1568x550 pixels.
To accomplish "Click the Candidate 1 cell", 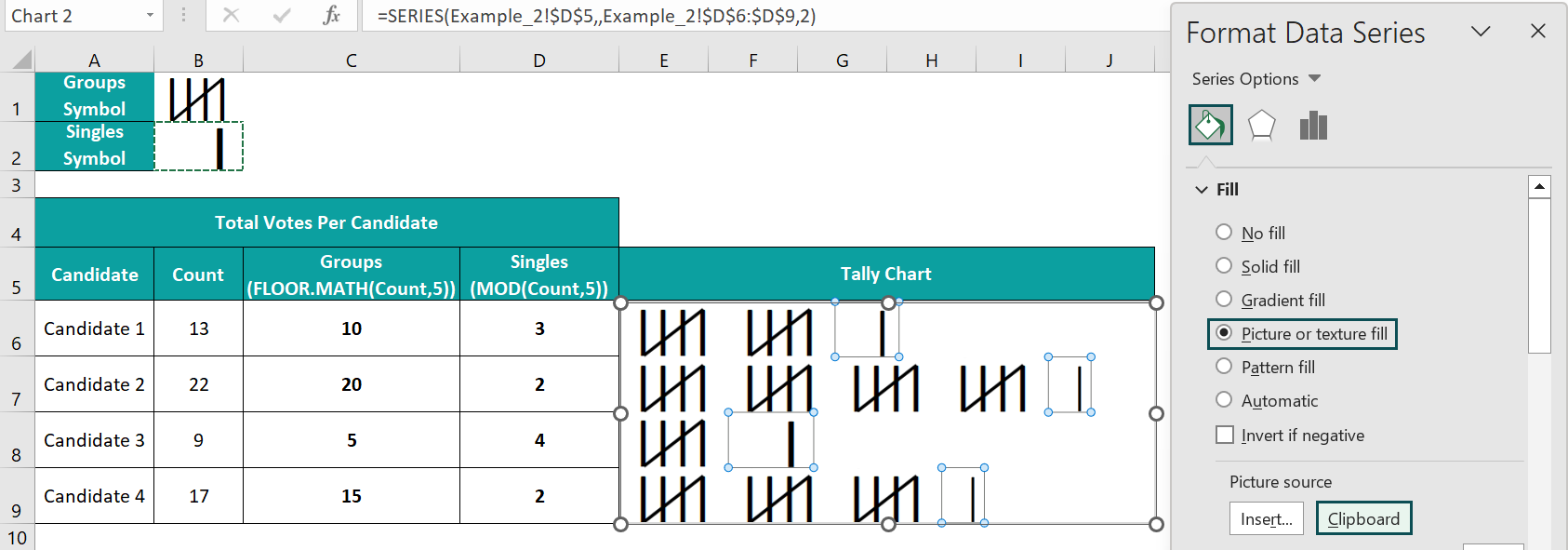I will click(94, 329).
